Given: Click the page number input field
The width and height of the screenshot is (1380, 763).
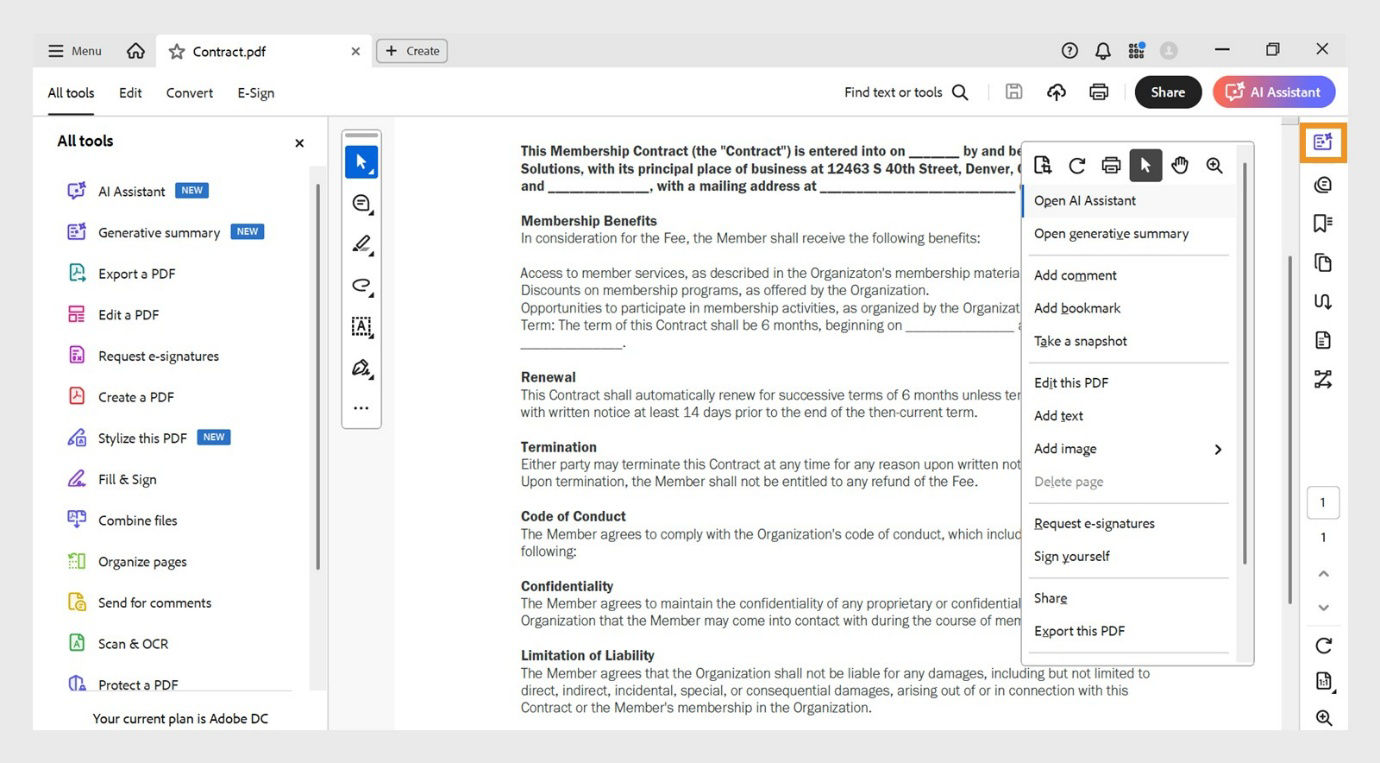Looking at the screenshot, I should 1322,502.
